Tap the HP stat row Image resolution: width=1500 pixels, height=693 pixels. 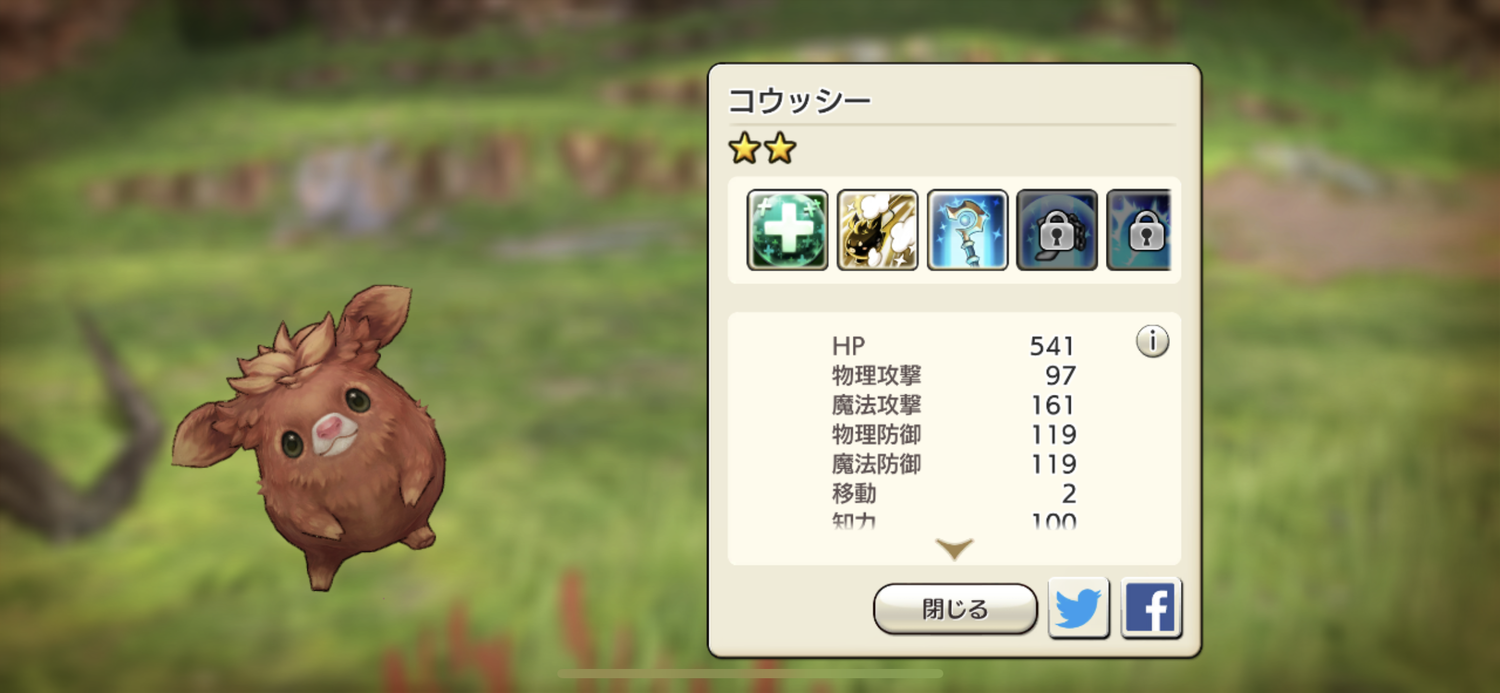(x=954, y=347)
